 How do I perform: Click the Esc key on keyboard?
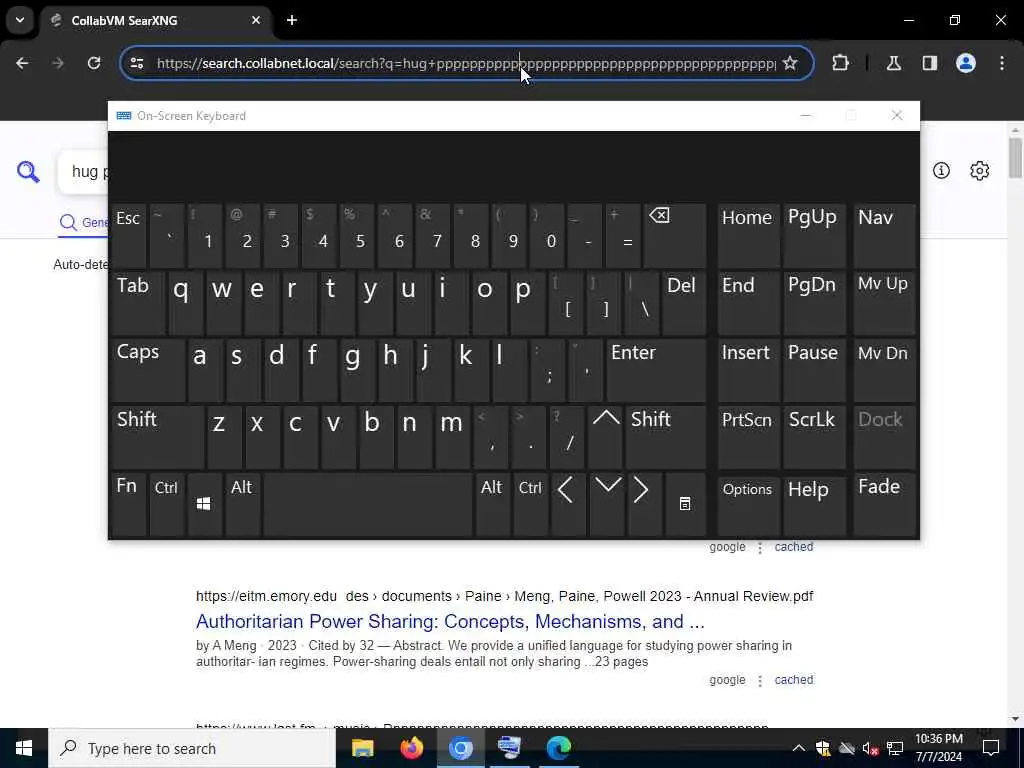point(128,235)
